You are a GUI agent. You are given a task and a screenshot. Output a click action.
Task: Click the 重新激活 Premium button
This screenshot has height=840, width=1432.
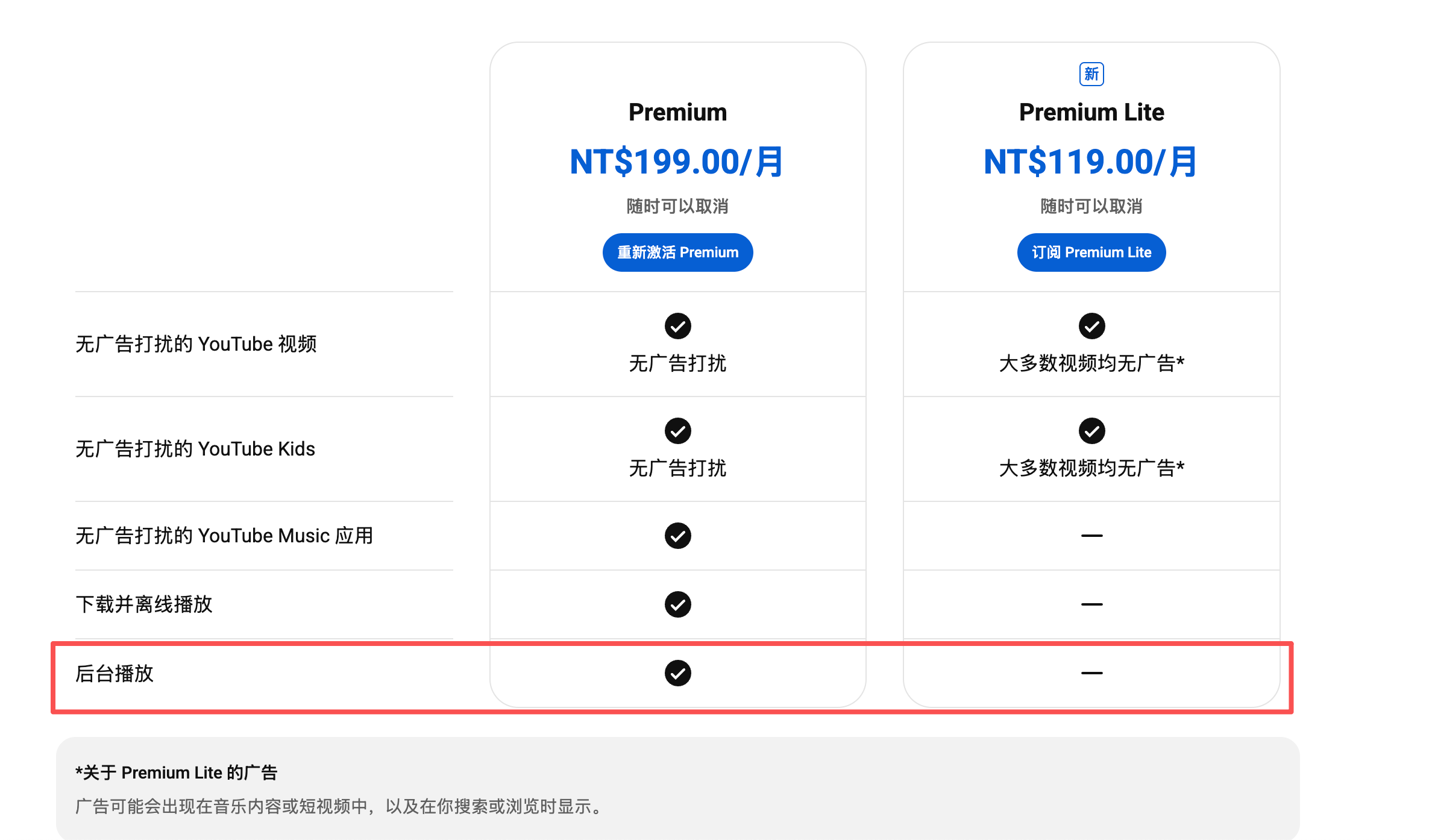(677, 252)
